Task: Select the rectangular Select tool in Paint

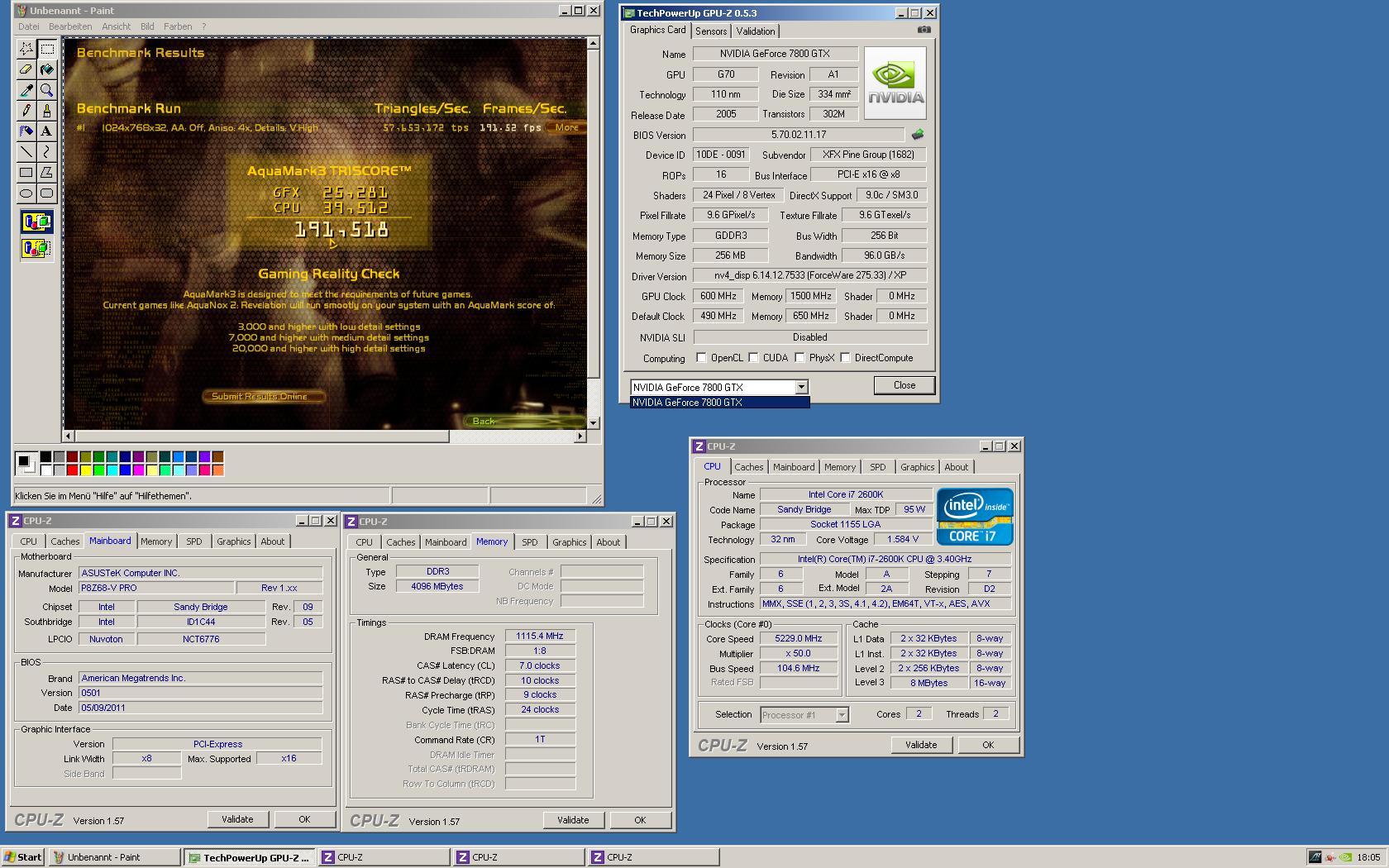Action: pos(47,49)
